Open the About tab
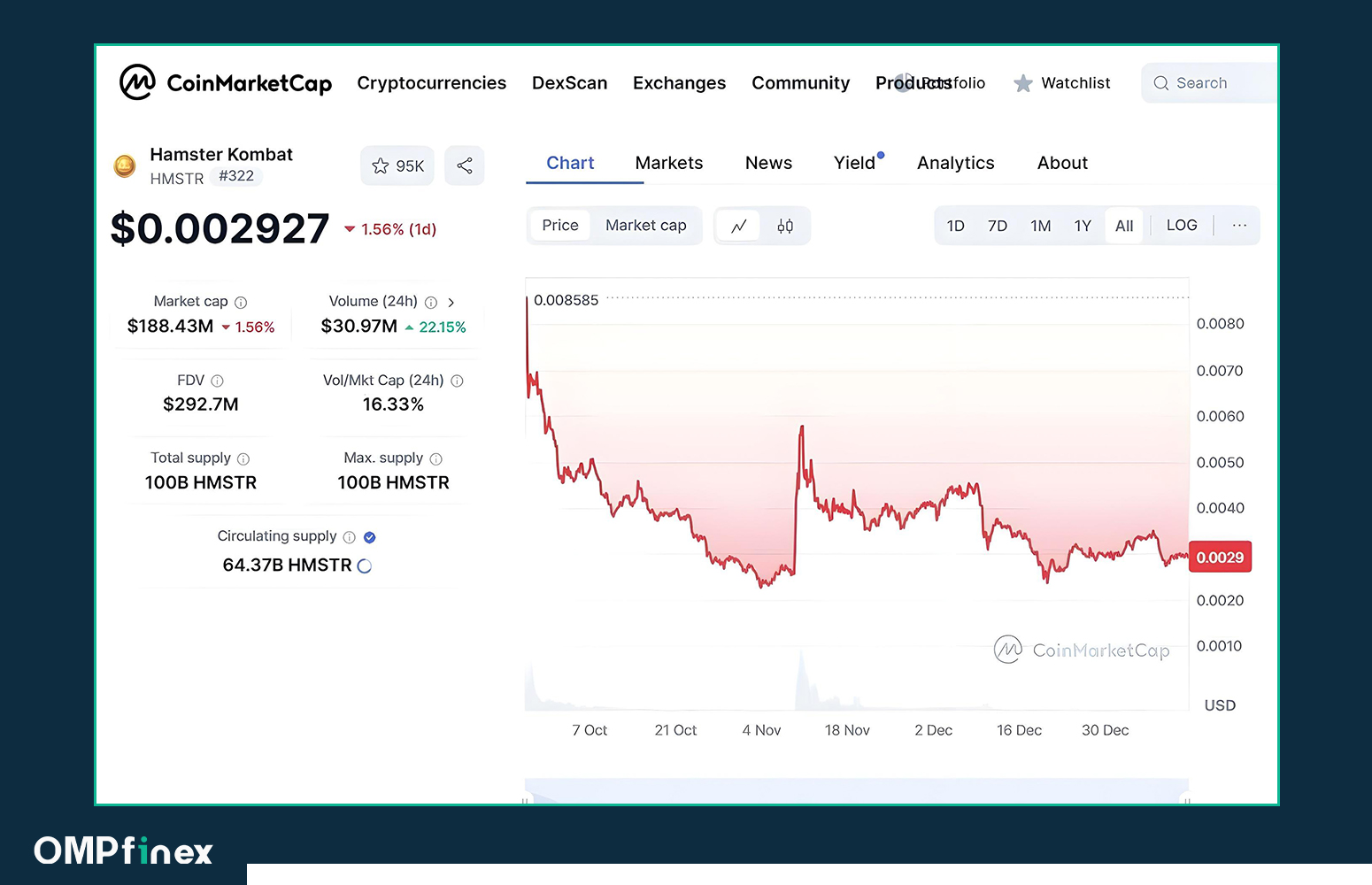This screenshot has height=885, width=1372. 1062,163
